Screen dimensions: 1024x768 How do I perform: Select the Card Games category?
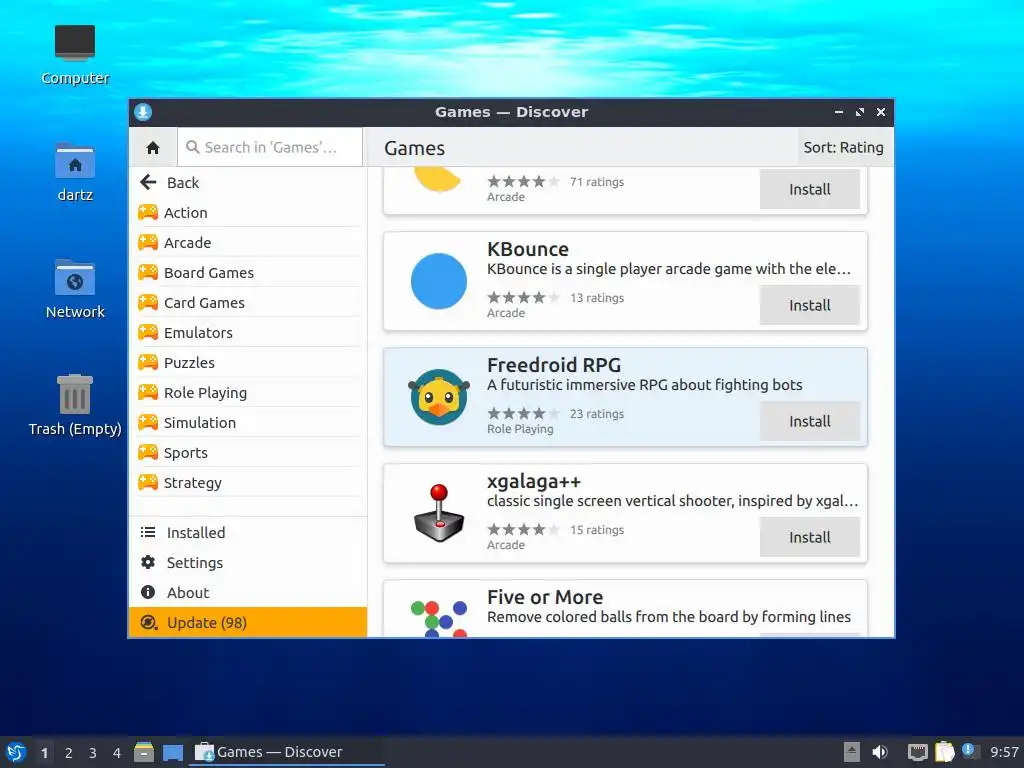pos(248,302)
